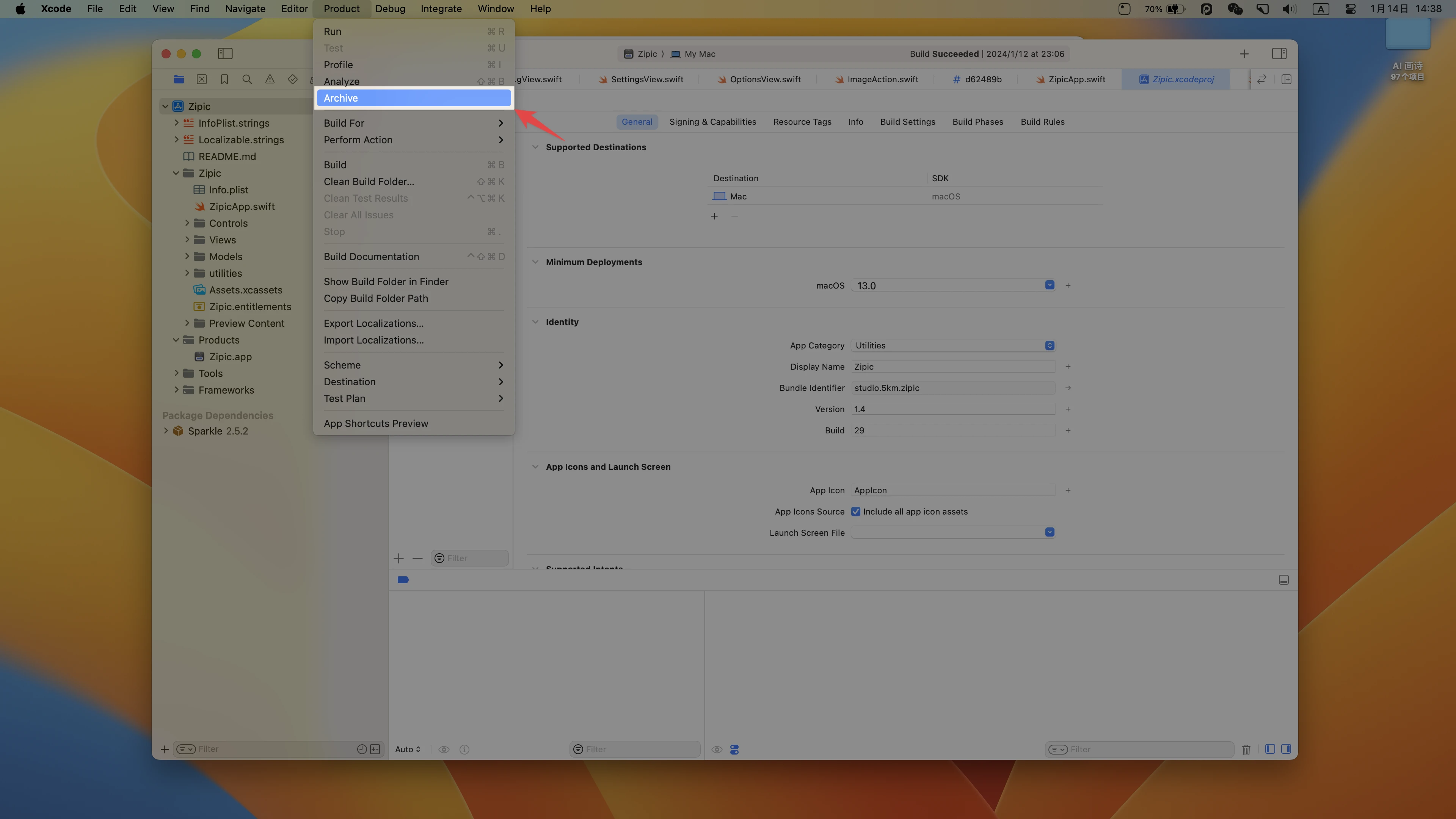Screen dimensions: 1456x819
Task: Collapse Supported Destinations section
Action: tap(535, 147)
